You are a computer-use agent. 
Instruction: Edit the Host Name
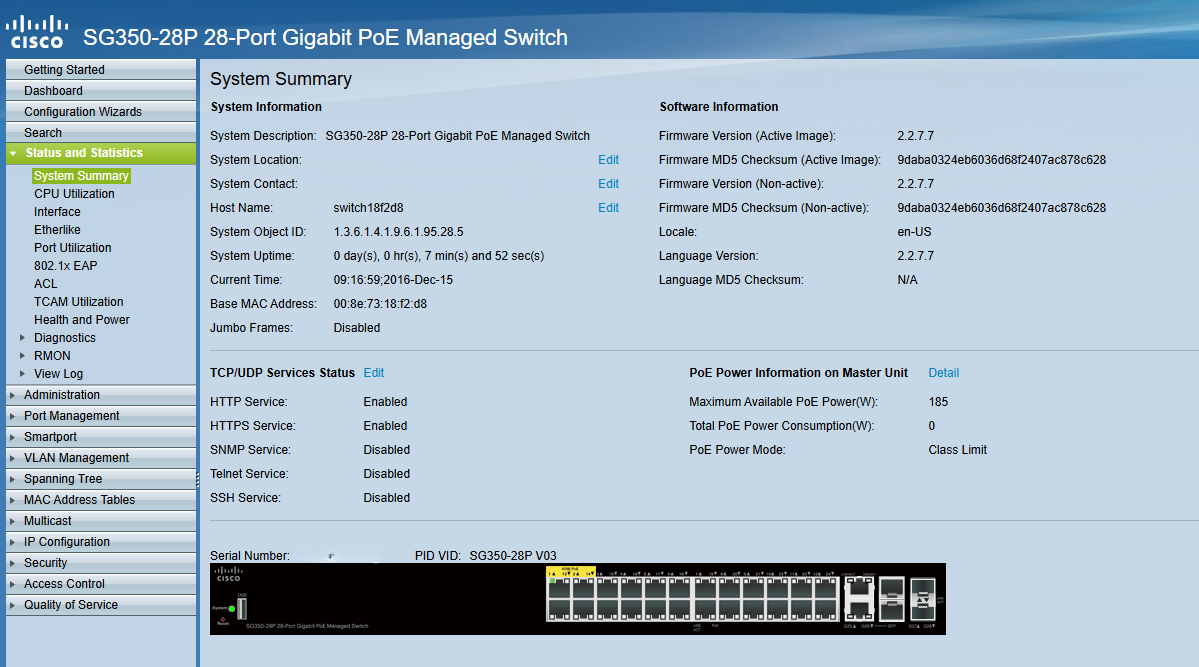pos(609,207)
